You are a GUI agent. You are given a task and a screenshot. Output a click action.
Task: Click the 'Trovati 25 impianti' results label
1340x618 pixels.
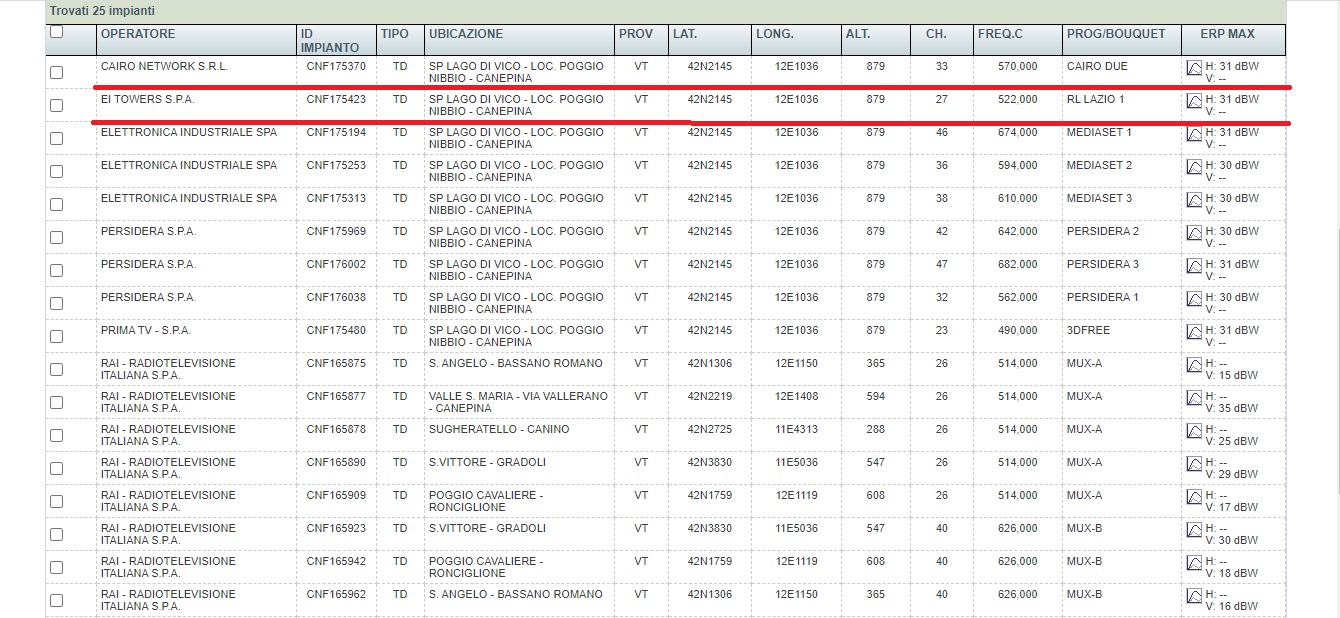tap(102, 11)
